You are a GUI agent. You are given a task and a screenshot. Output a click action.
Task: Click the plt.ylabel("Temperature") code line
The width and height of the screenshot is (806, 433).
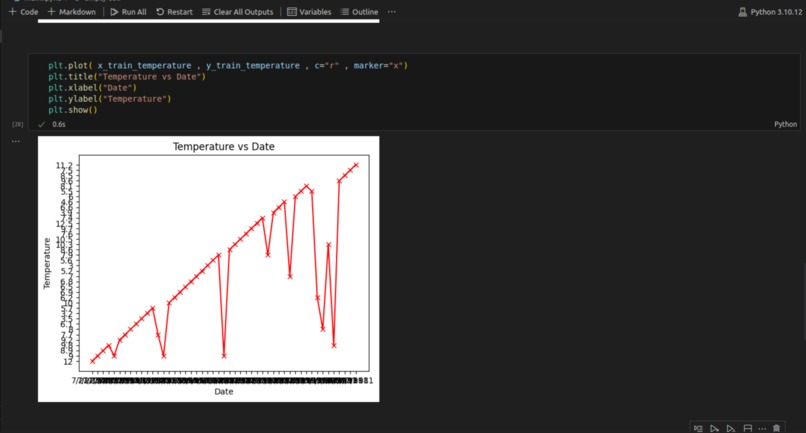[109, 99]
